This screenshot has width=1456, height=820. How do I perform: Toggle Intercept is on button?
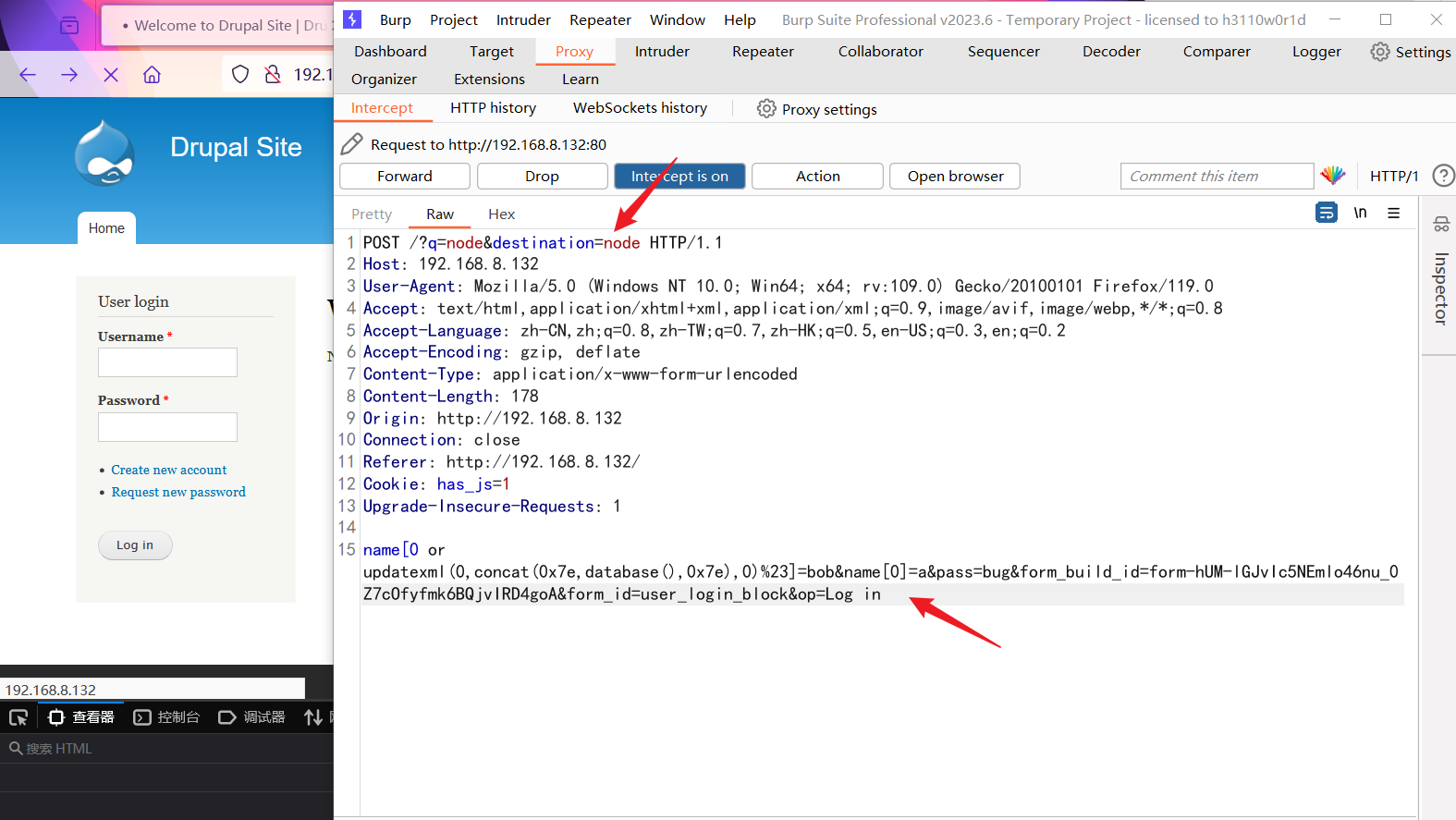click(679, 176)
